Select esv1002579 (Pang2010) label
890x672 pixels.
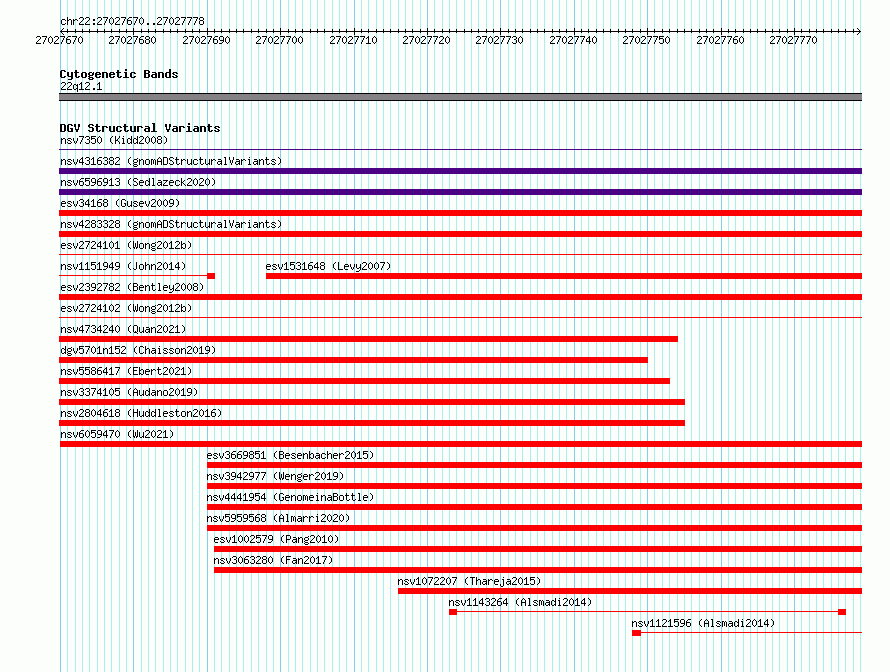(x=276, y=539)
